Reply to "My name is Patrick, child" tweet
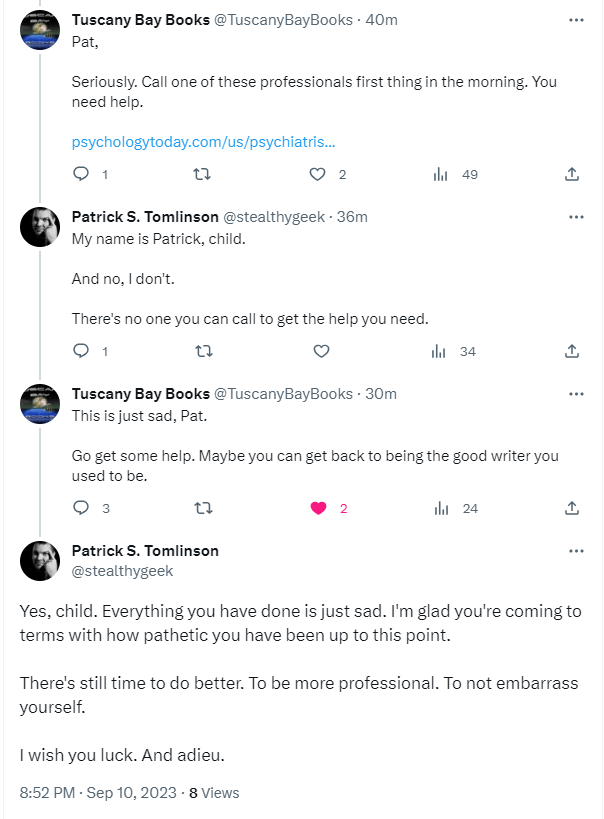604x819 pixels. click(x=82, y=351)
